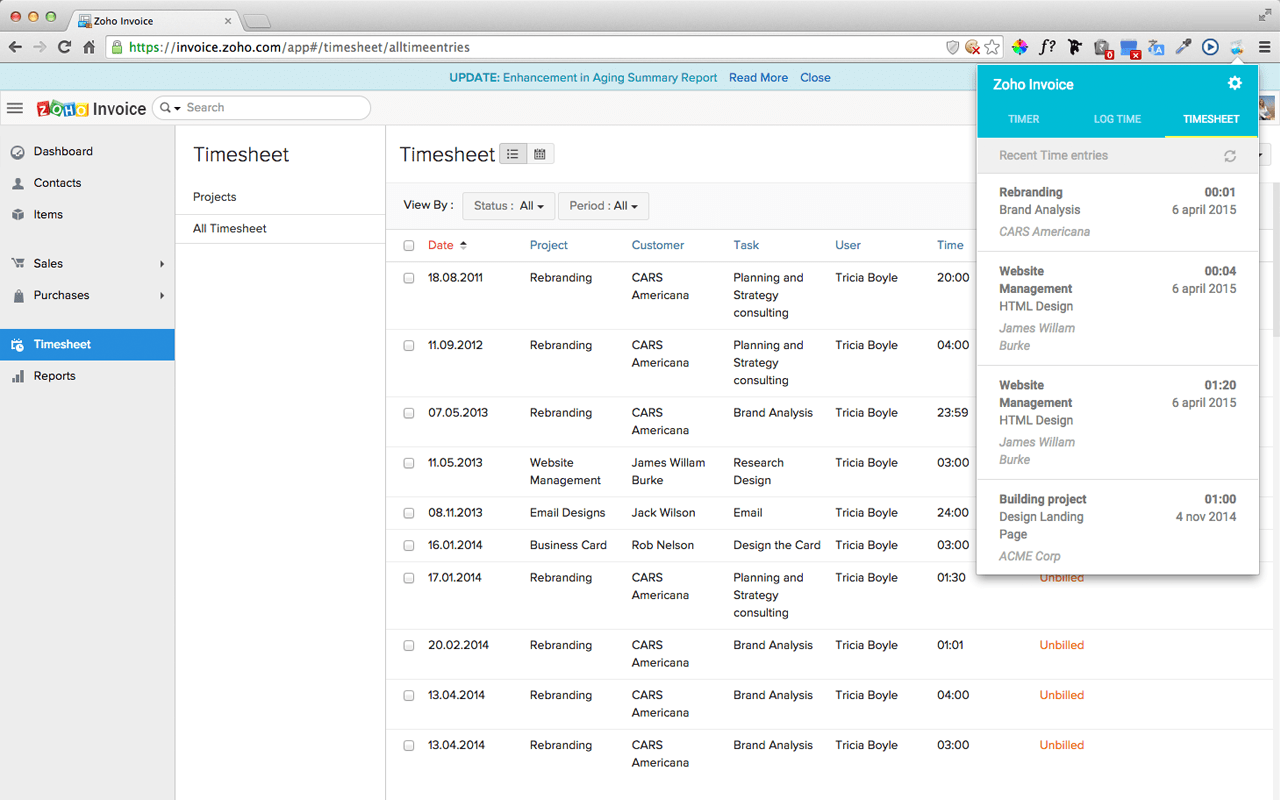
Task: Open Zoho Invoice extension settings gear
Action: 1234,84
